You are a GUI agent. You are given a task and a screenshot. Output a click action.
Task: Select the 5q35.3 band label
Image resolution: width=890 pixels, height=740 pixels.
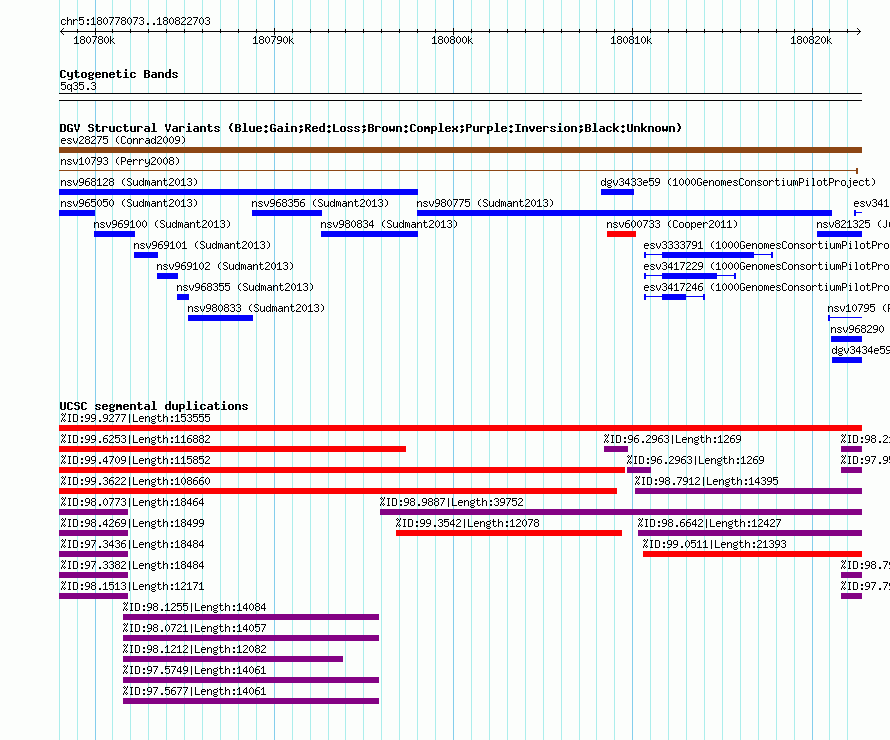point(78,86)
